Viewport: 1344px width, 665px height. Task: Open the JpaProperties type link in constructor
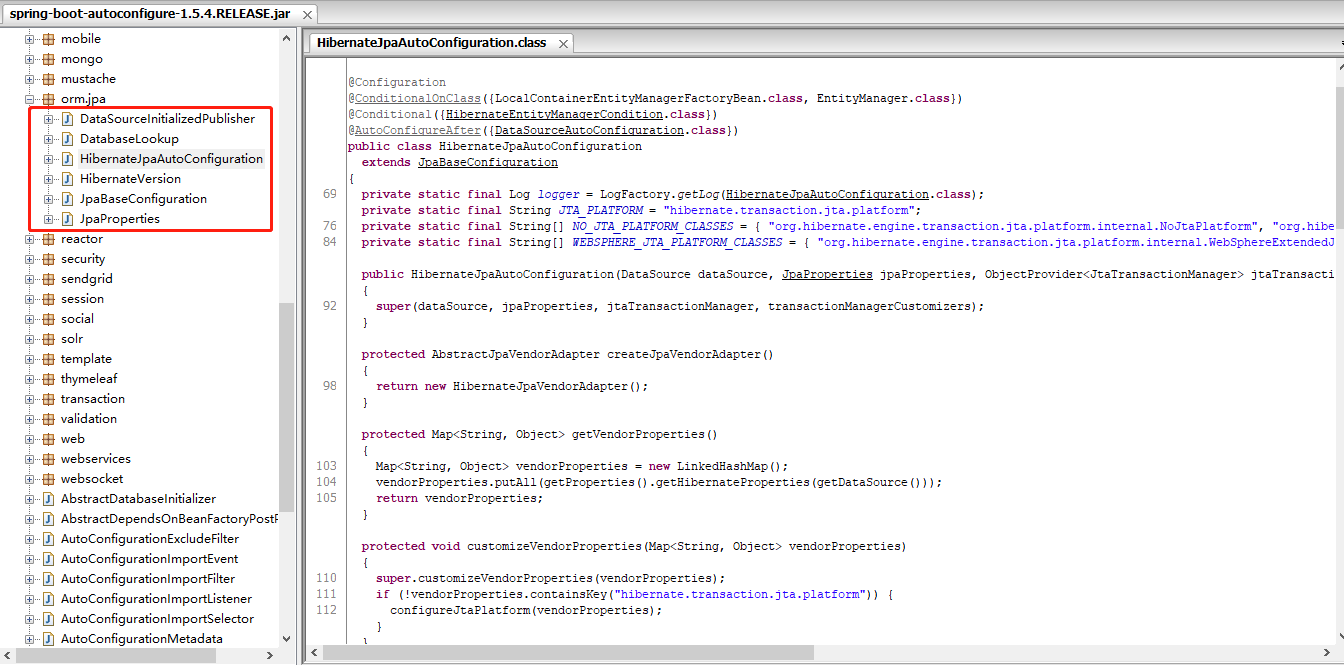coord(827,274)
